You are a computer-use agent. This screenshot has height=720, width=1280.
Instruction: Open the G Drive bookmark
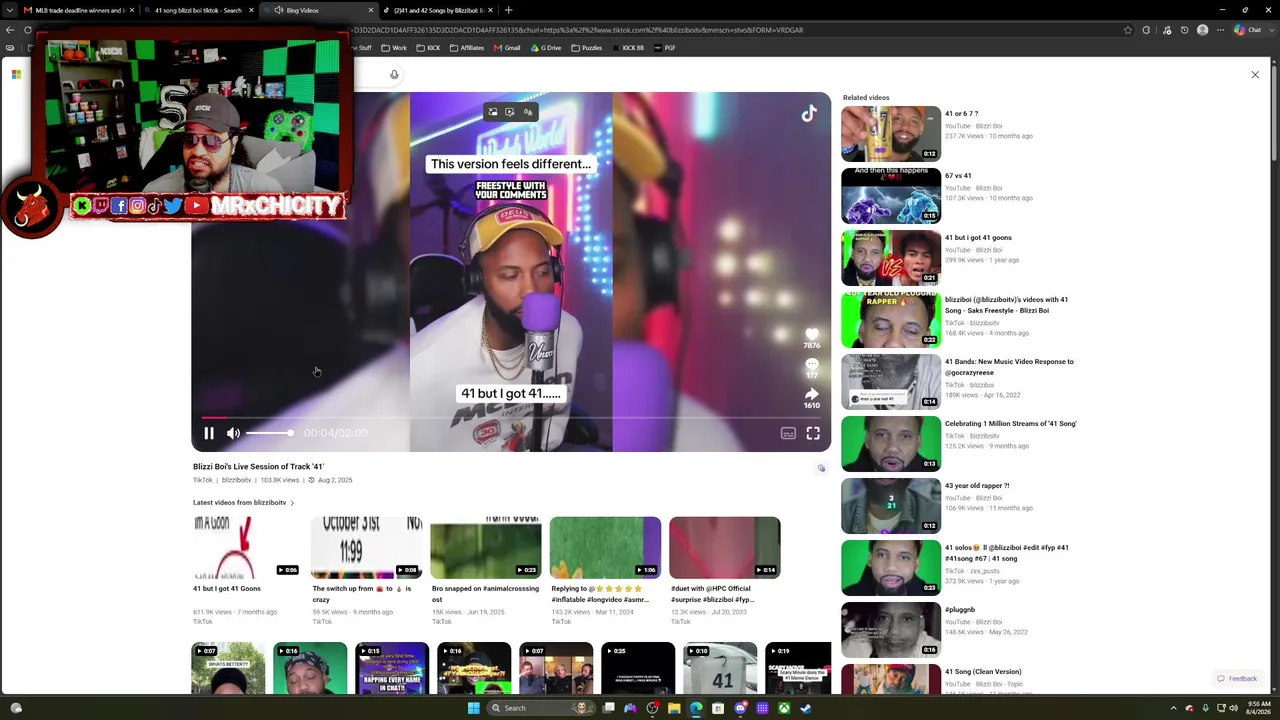(x=546, y=48)
